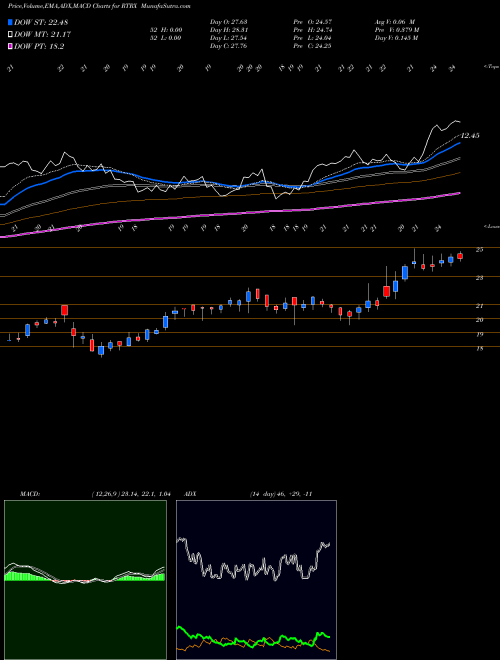Click the large red candle at the 21 level on the left
This screenshot has width=500, height=660.
point(64,311)
